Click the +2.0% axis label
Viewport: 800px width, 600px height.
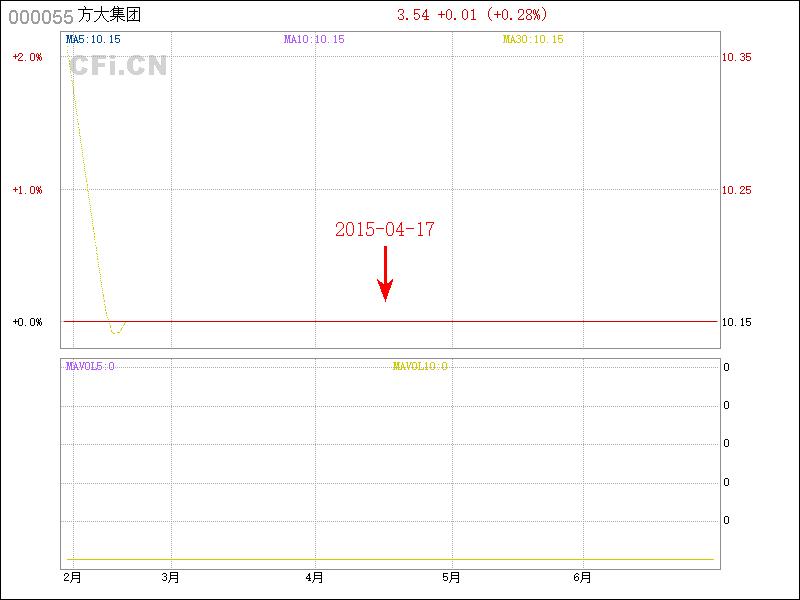click(x=28, y=57)
